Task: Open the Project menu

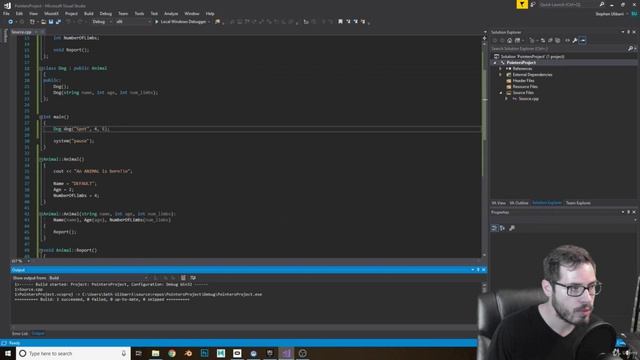Action: 71,13
